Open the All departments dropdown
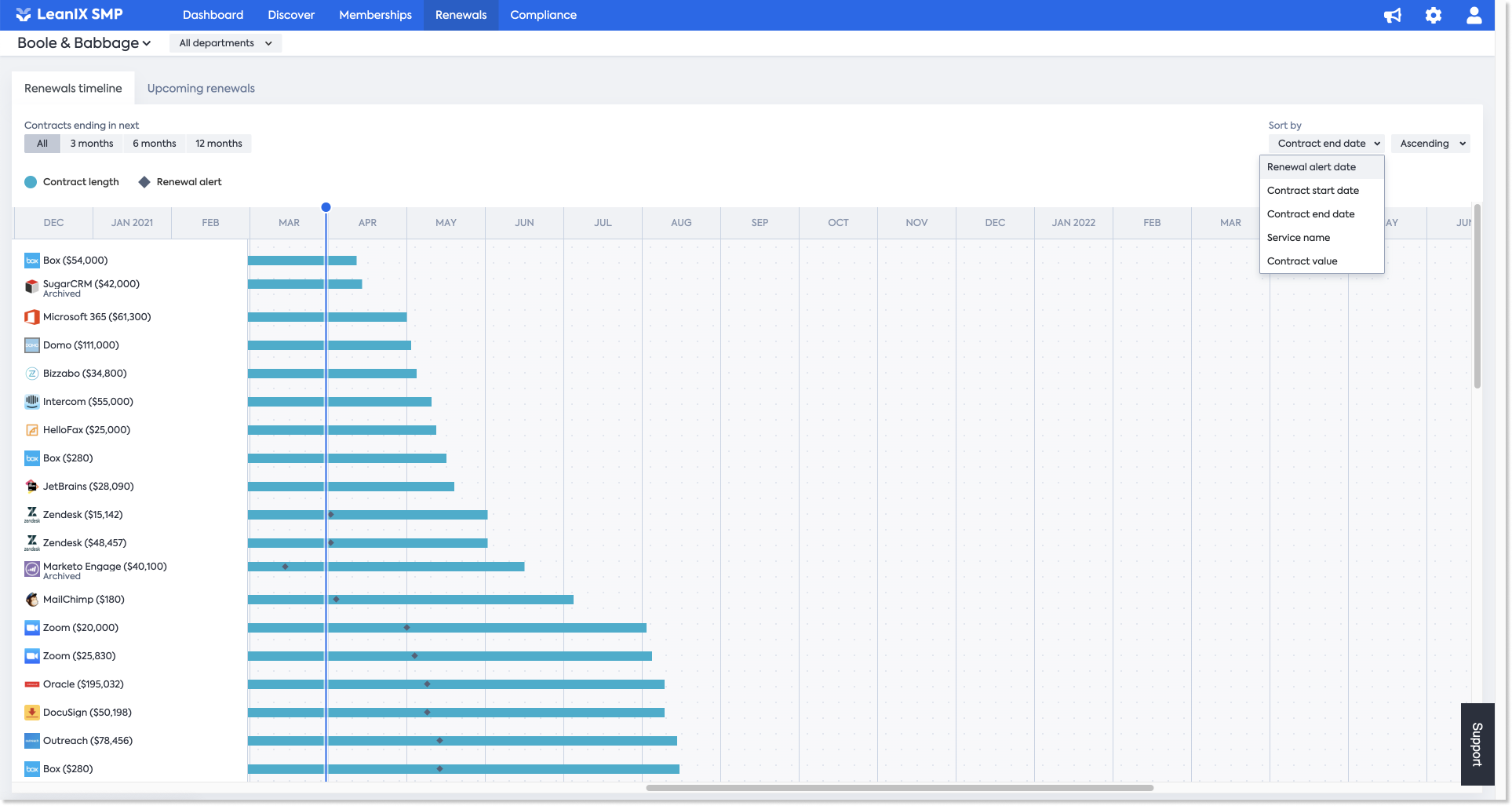 (x=225, y=43)
